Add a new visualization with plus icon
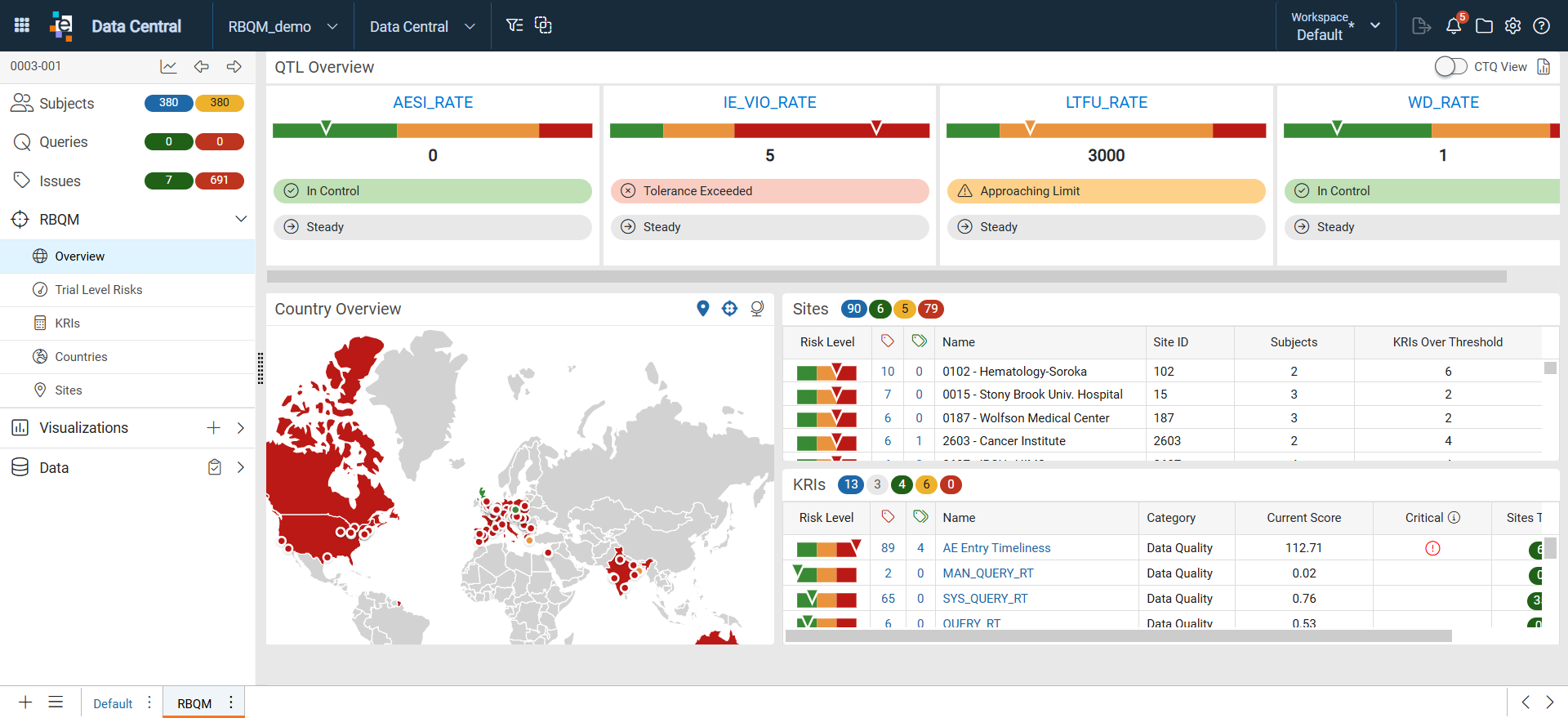 point(213,428)
